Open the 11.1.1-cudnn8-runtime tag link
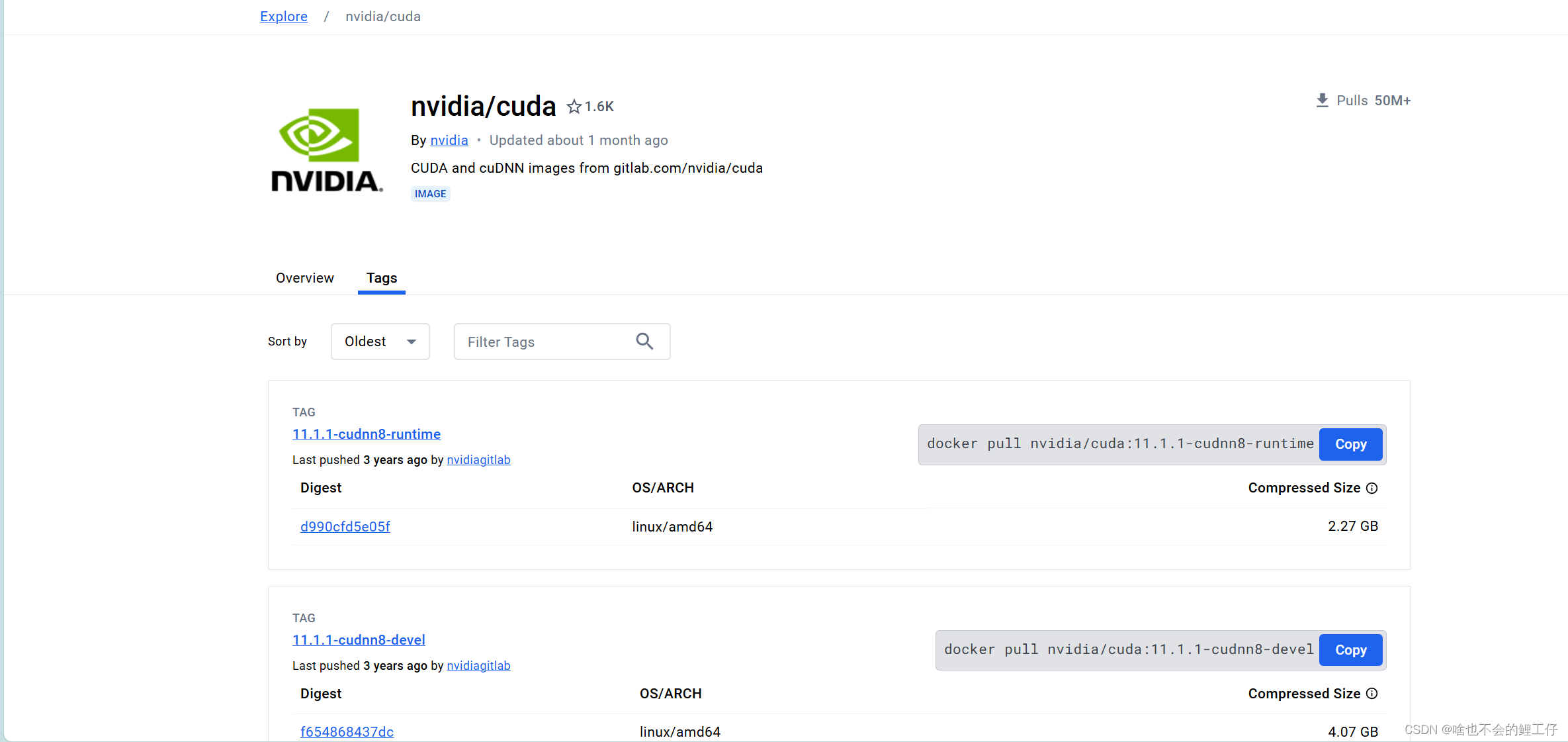 tap(367, 434)
